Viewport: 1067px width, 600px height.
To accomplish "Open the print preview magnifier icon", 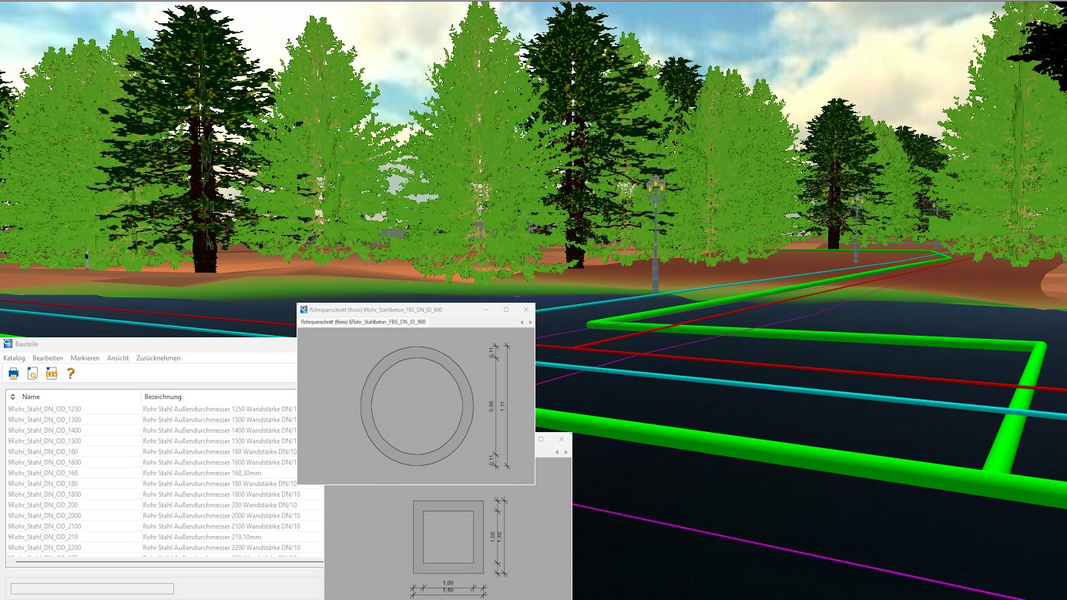I will pos(33,374).
